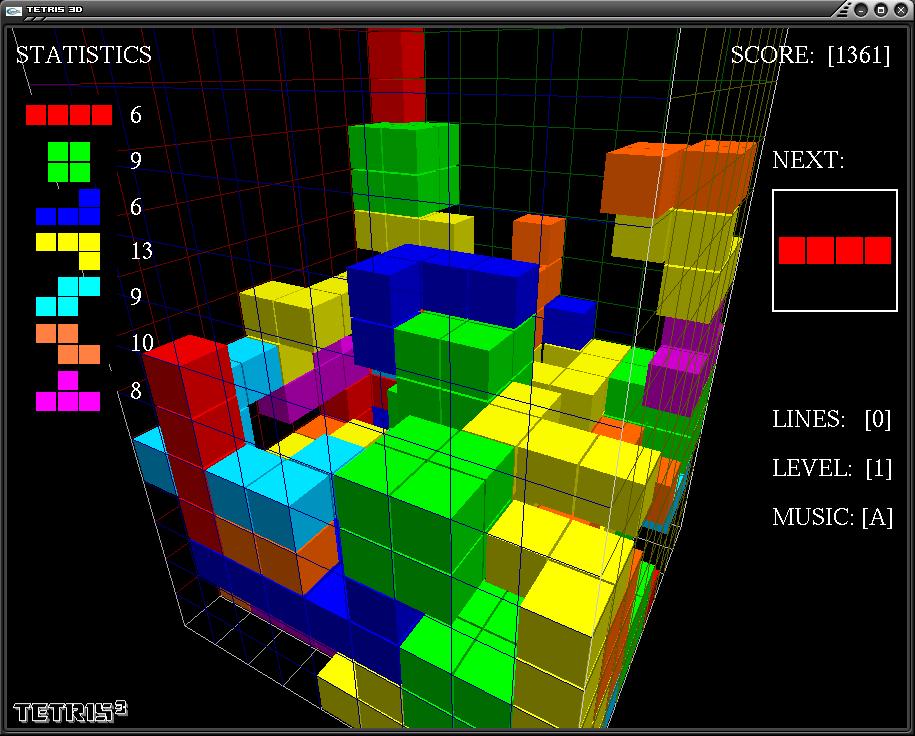Click the red I-piece statistics icon
Screen dimensions: 915x736
(69, 115)
